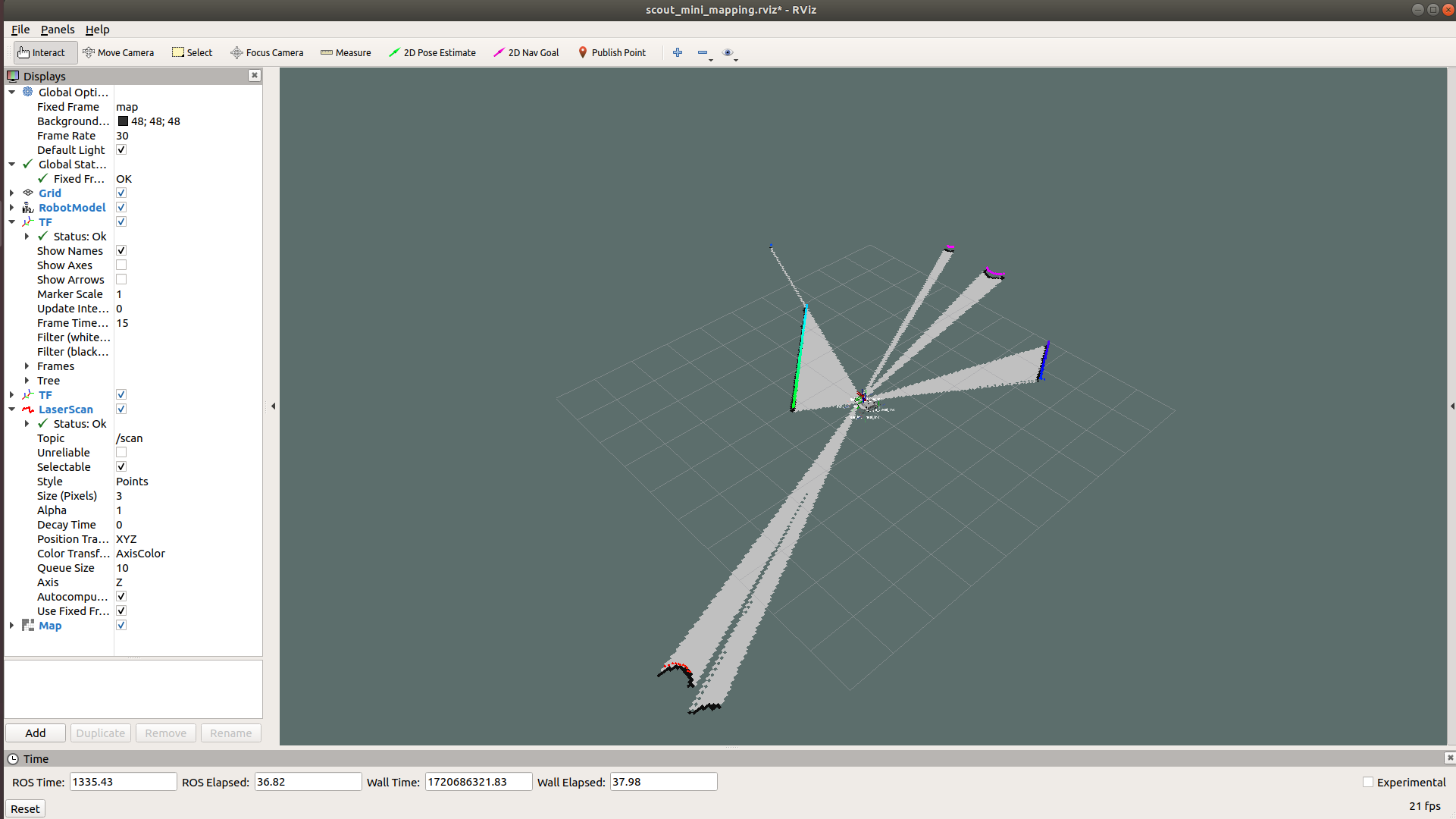Screen dimensions: 1456x819
Task: Click the Grid display icon
Action: coord(28,193)
